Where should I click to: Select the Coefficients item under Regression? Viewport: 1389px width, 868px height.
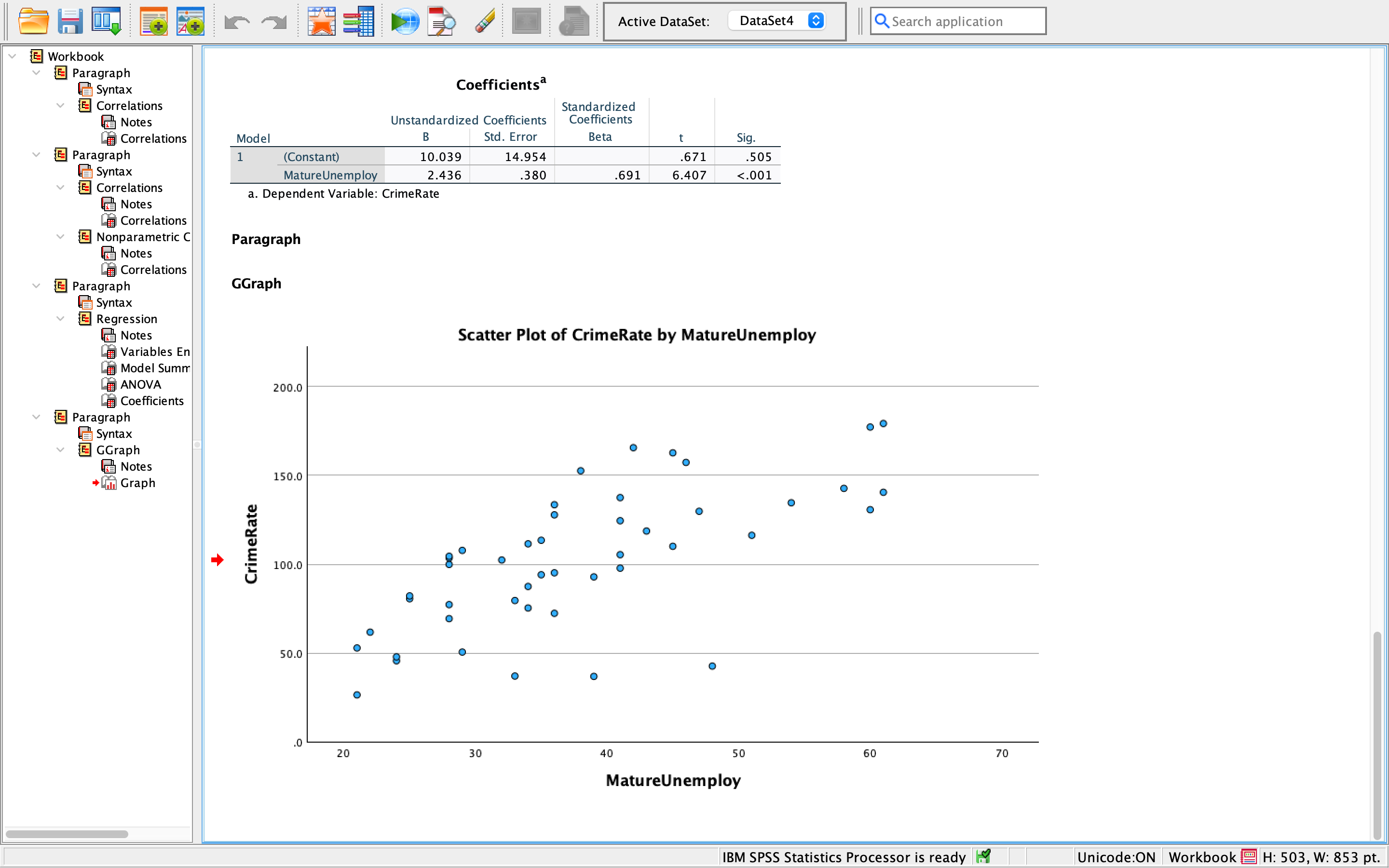click(x=151, y=401)
